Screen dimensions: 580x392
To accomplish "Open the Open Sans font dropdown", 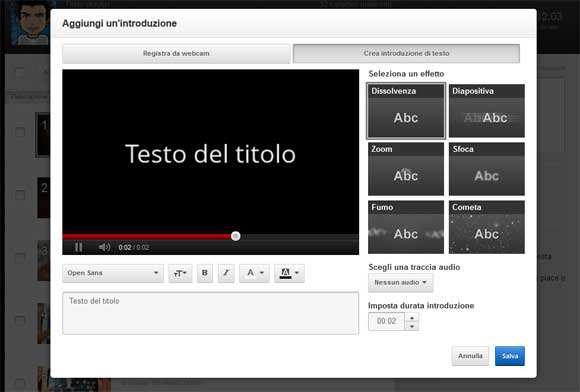I will [113, 273].
